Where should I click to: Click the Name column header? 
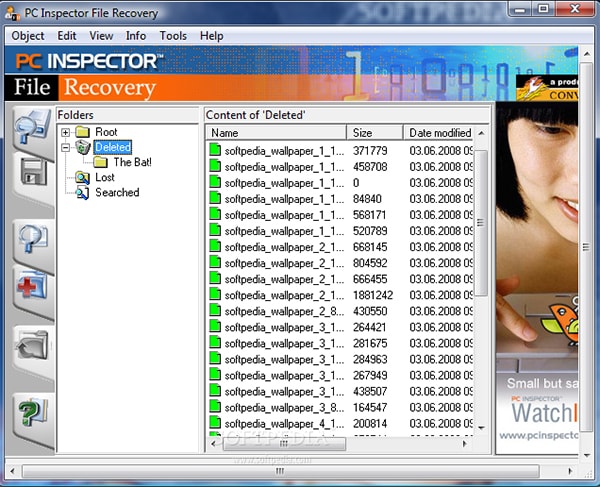(x=276, y=133)
